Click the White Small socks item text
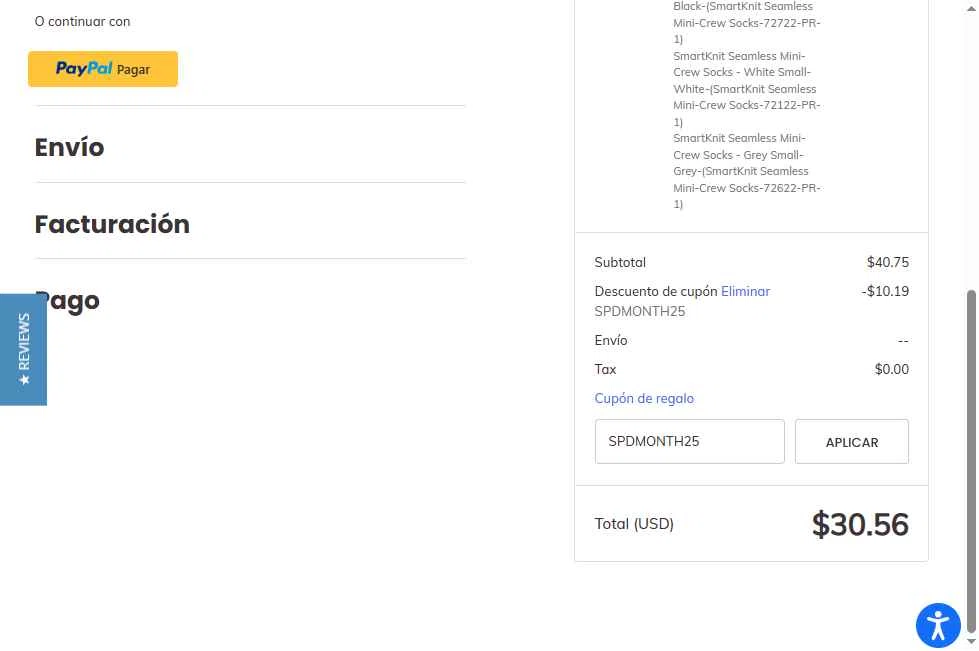This screenshot has width=979, height=651. (747, 89)
